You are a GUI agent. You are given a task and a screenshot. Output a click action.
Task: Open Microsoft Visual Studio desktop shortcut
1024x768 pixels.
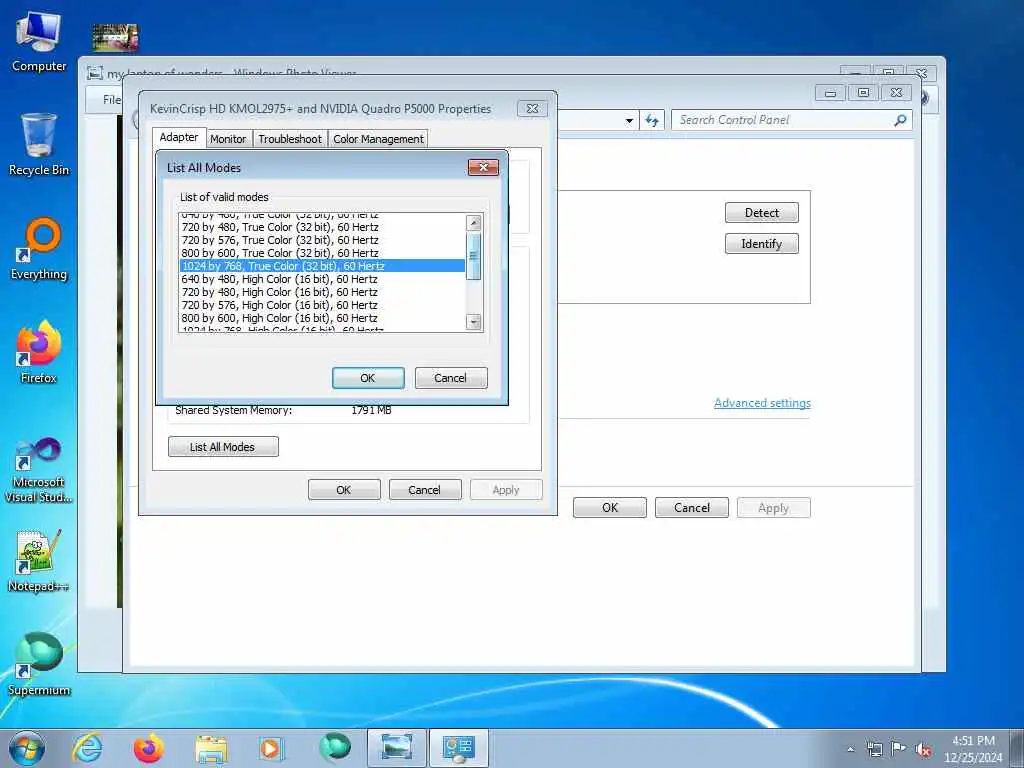click(39, 470)
